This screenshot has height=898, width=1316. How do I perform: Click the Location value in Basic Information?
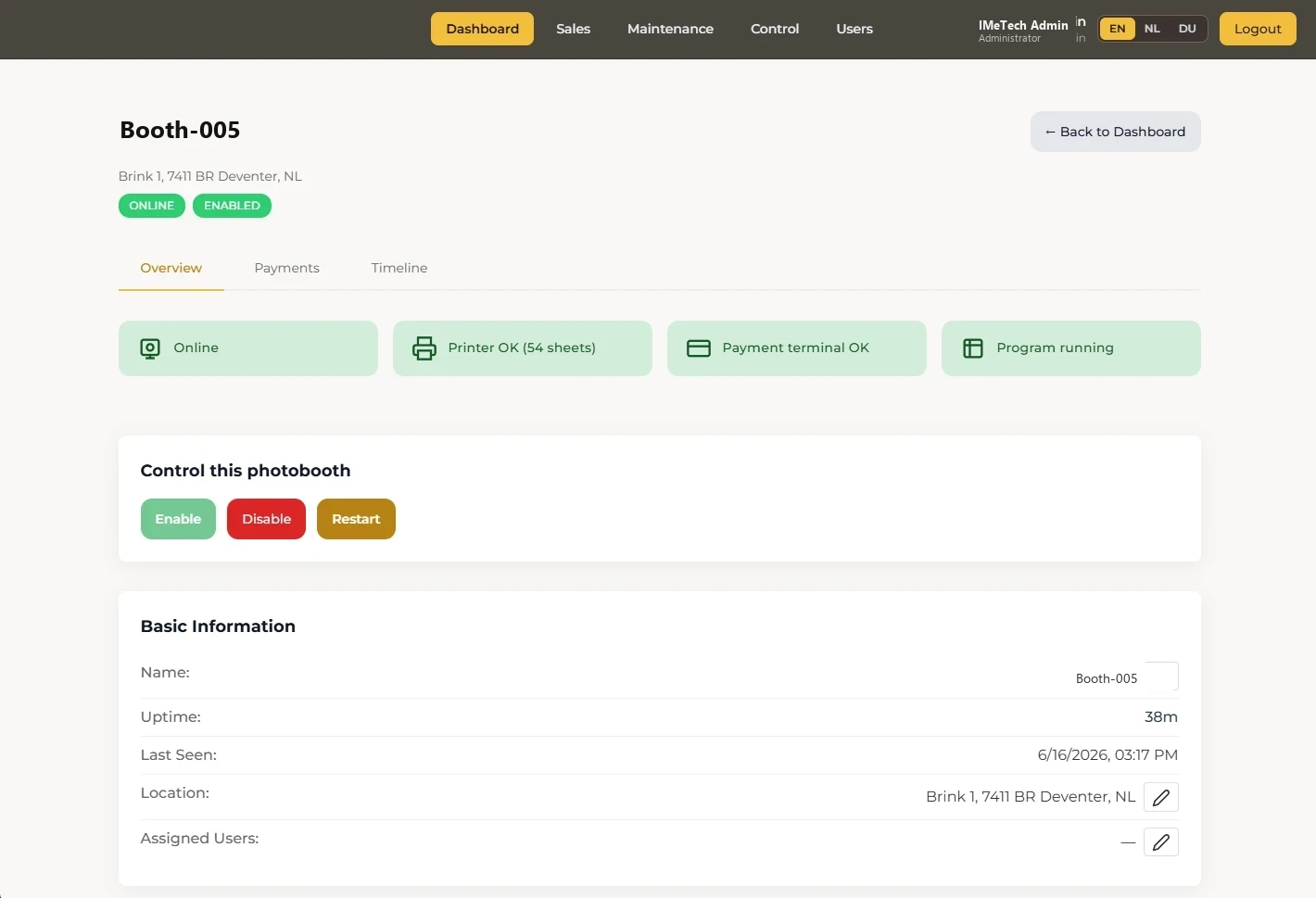[x=1031, y=797]
